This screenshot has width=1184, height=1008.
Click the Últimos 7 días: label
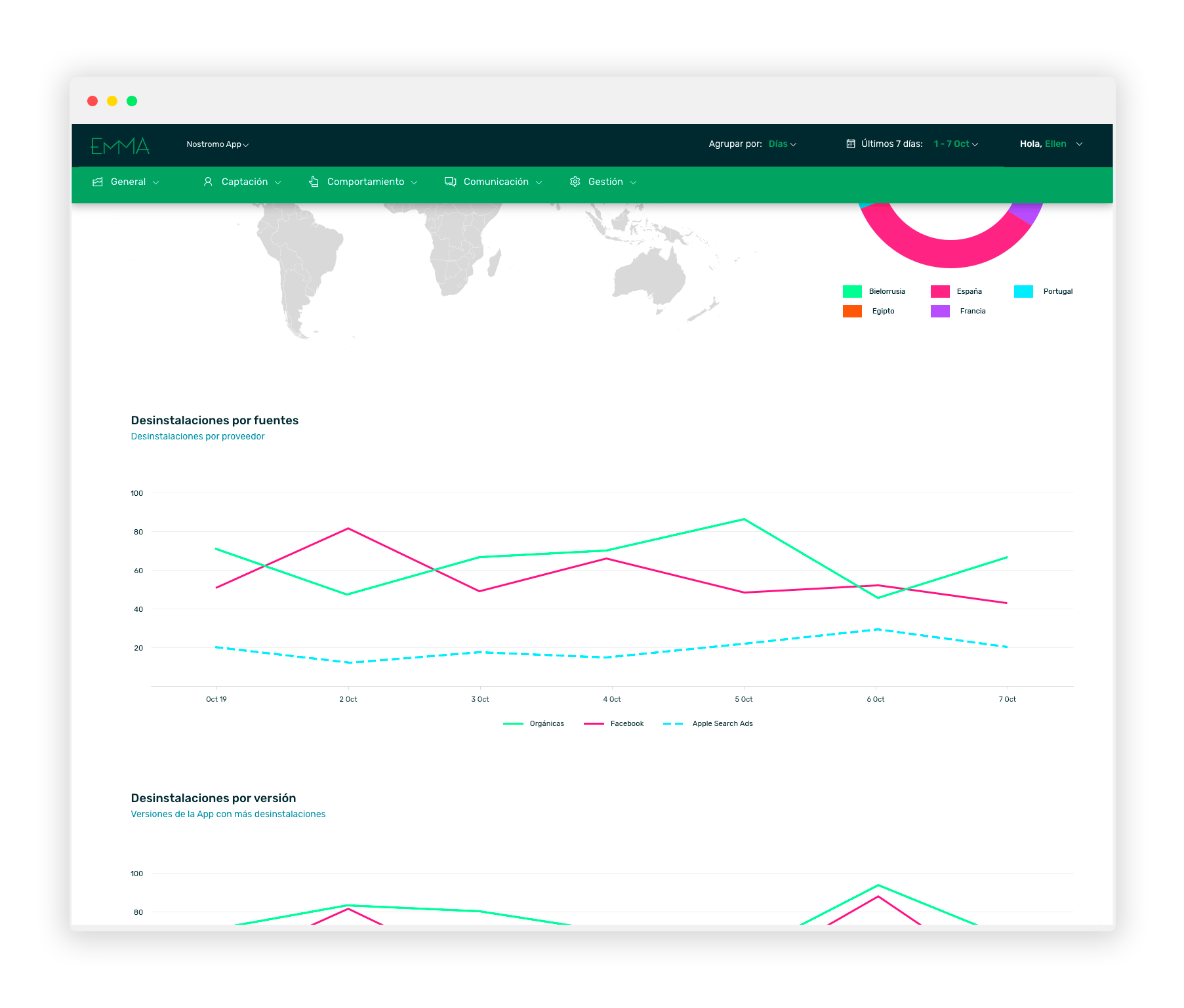[892, 144]
